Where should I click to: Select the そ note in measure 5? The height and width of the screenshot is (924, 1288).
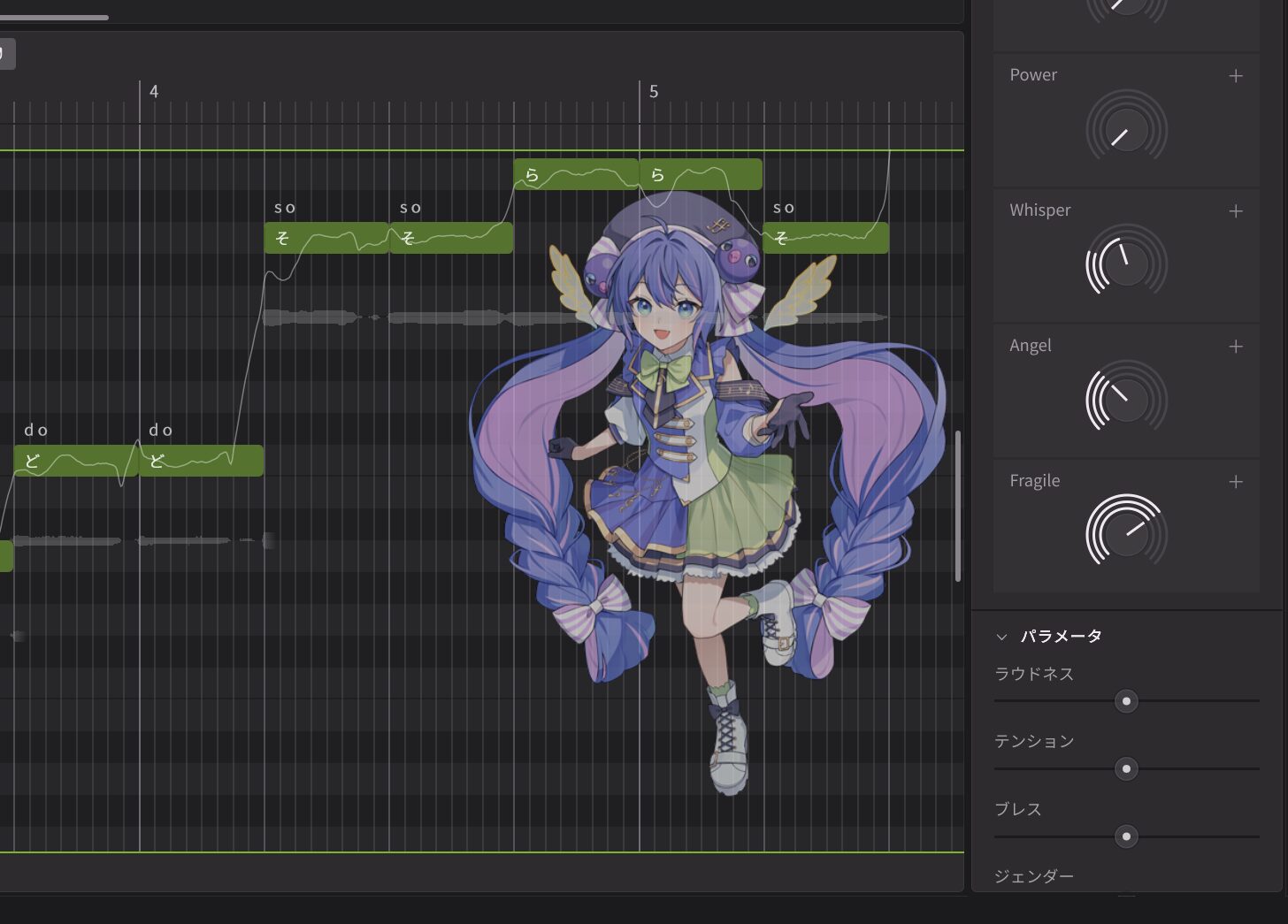click(826, 238)
